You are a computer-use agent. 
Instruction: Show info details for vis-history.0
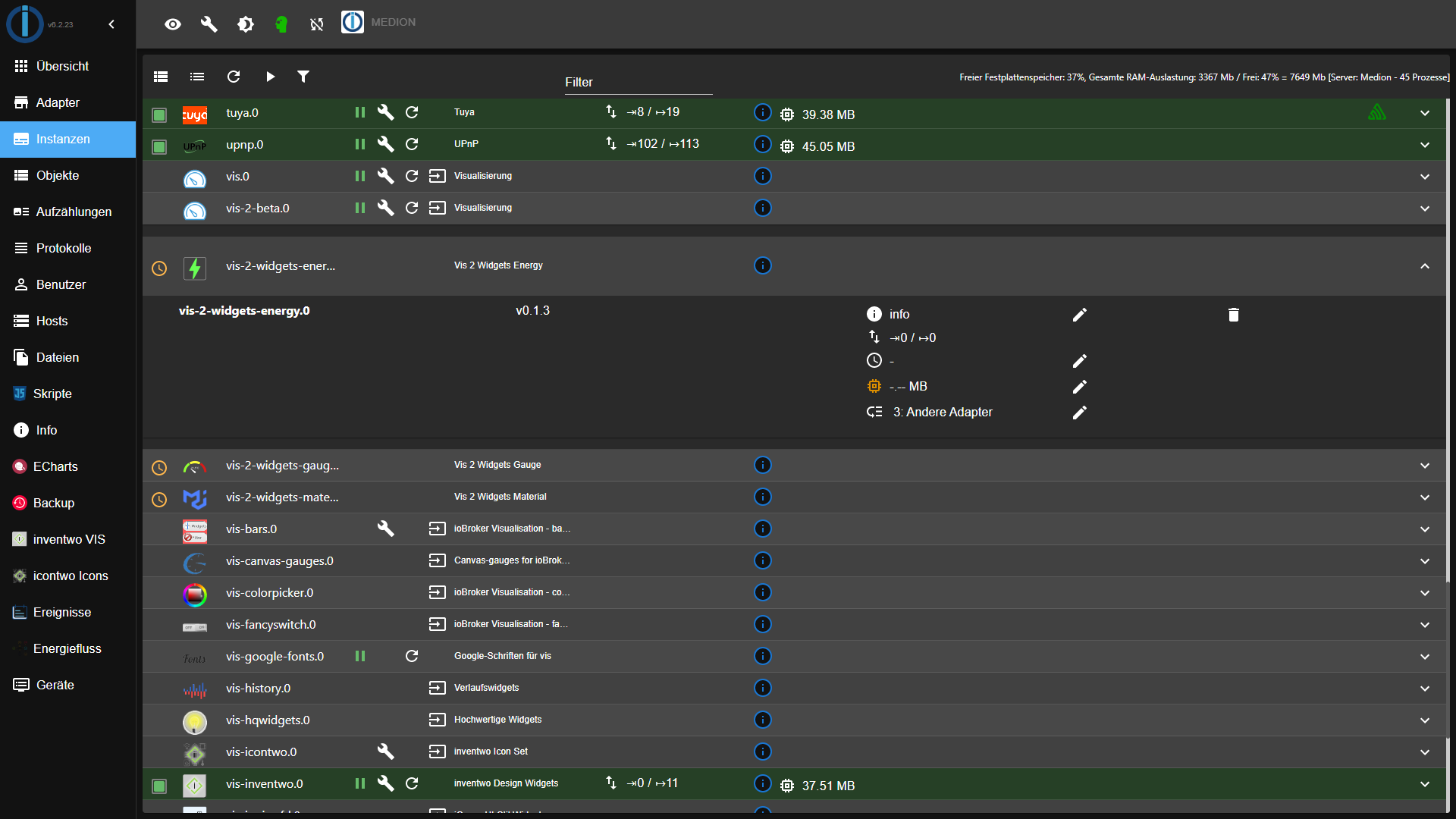(x=763, y=688)
